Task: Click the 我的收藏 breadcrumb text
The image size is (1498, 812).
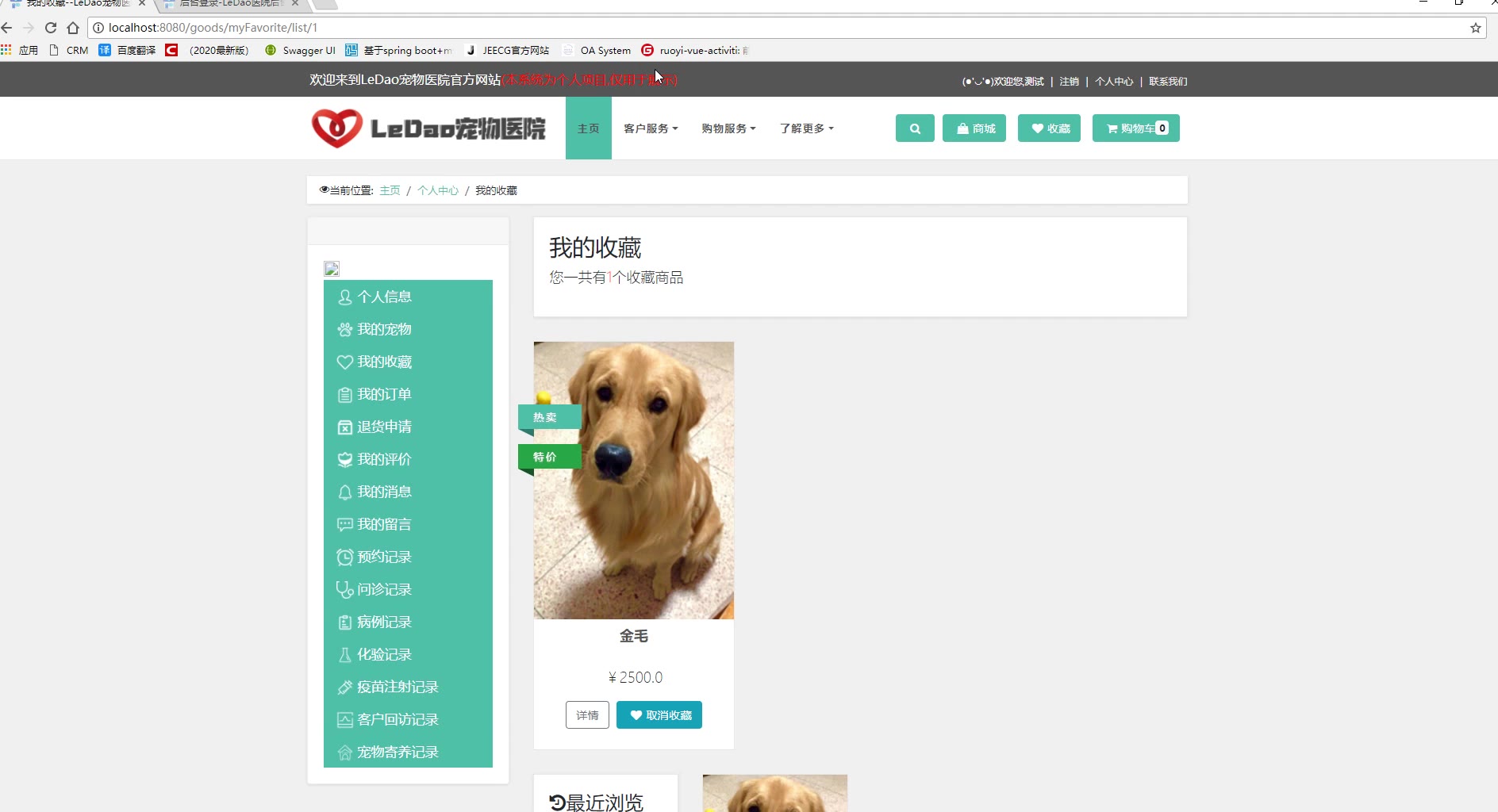Action: tap(496, 190)
